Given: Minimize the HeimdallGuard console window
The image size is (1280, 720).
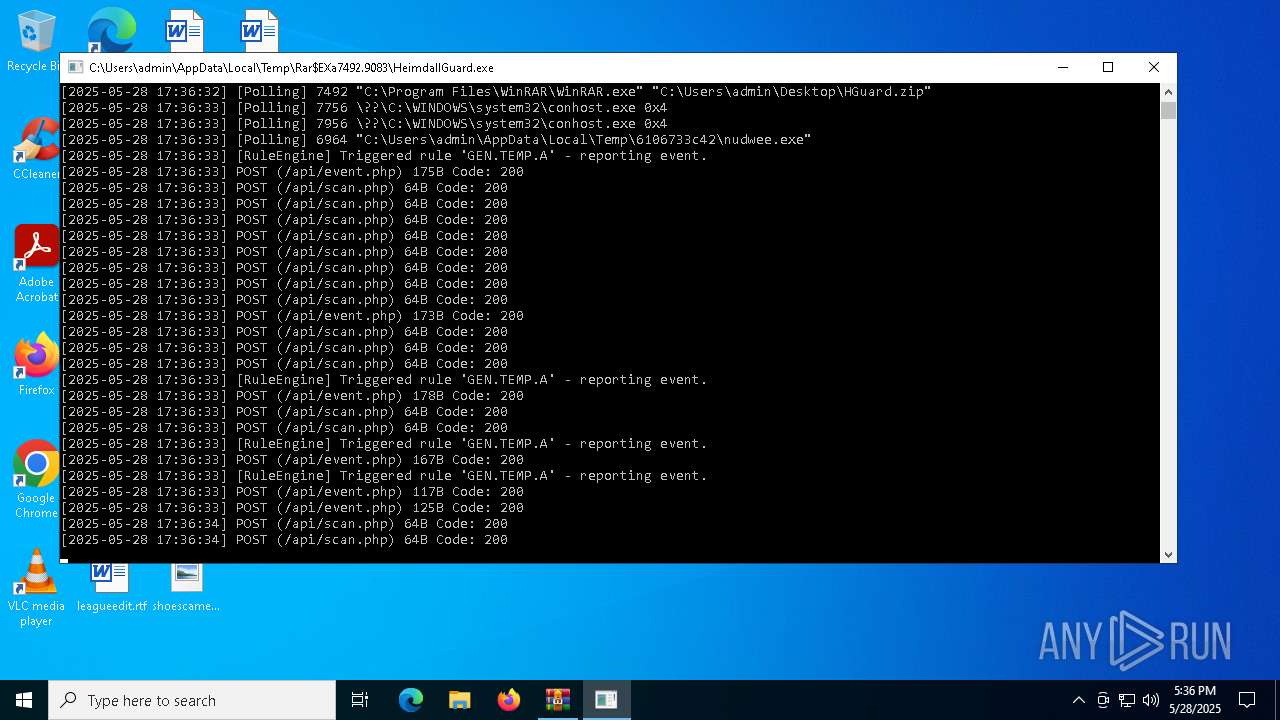Looking at the screenshot, I should (1062, 67).
